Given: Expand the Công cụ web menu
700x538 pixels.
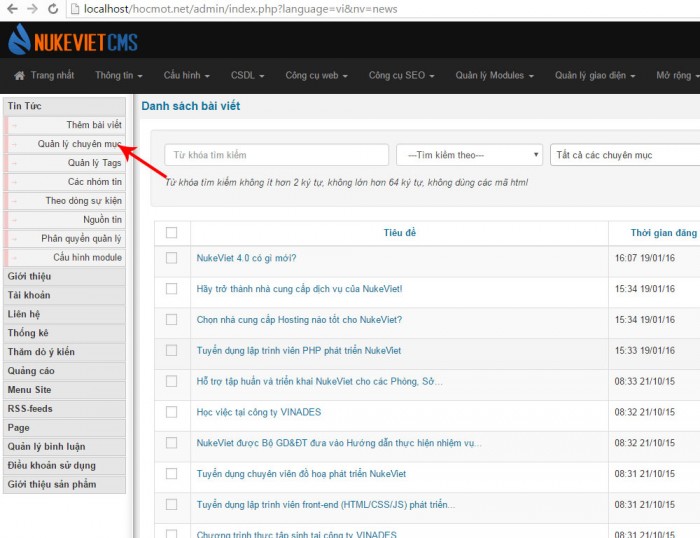Looking at the screenshot, I should 316,75.
